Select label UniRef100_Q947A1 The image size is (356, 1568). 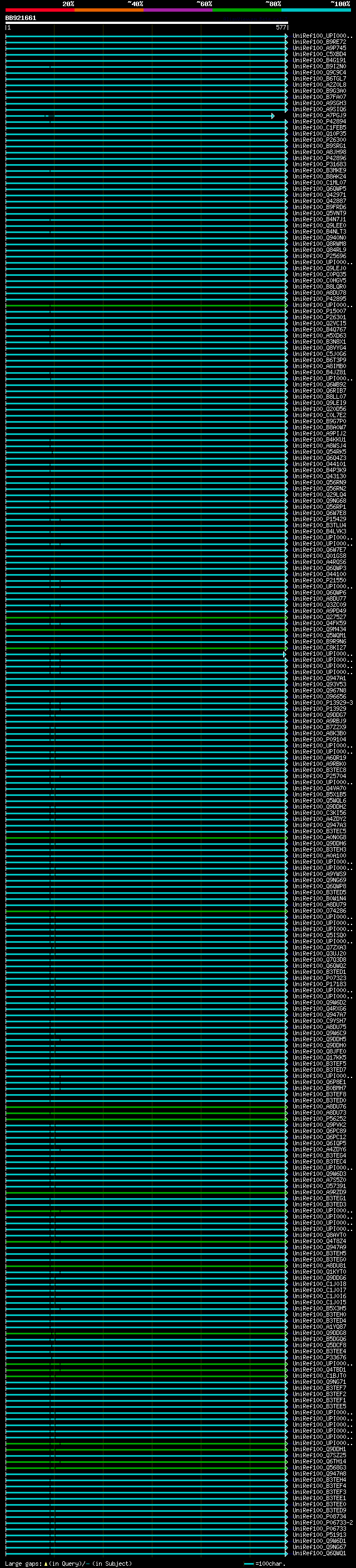319,678
